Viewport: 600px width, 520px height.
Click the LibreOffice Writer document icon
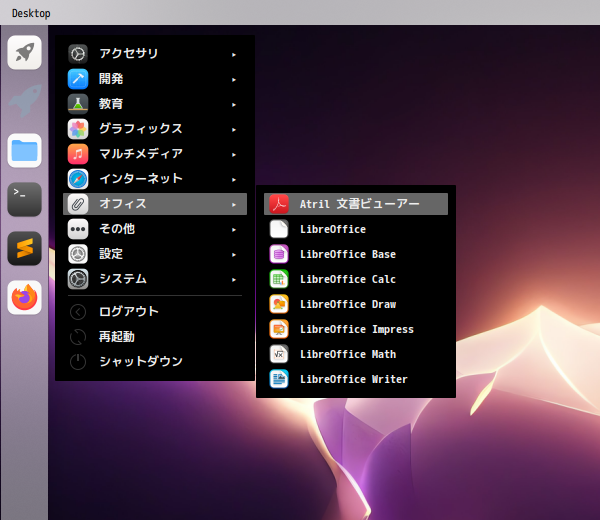tap(279, 379)
